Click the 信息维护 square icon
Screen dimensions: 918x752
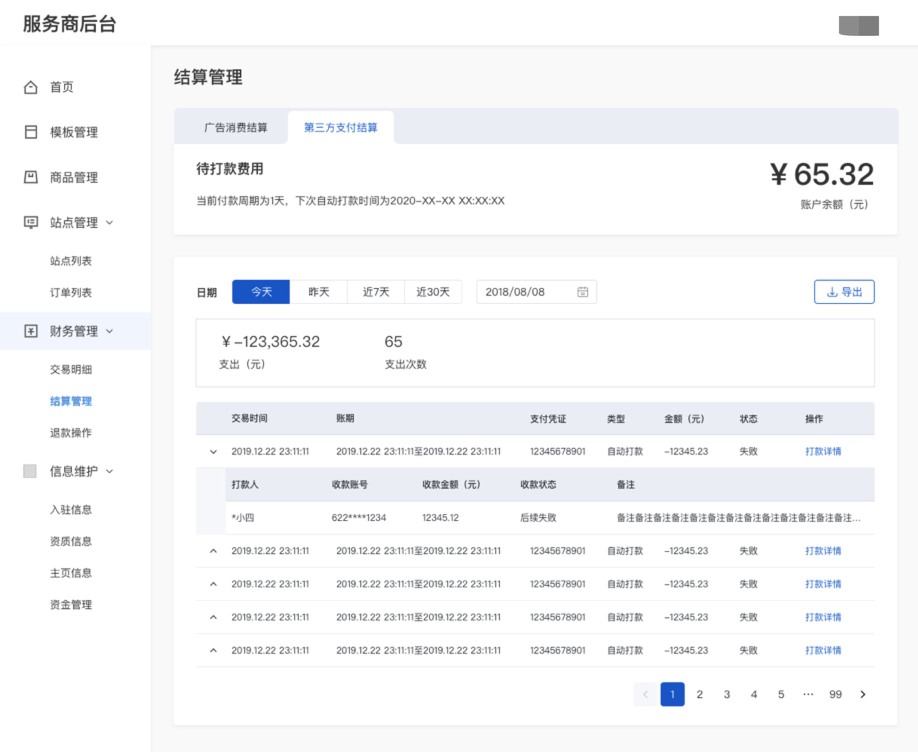click(30, 471)
